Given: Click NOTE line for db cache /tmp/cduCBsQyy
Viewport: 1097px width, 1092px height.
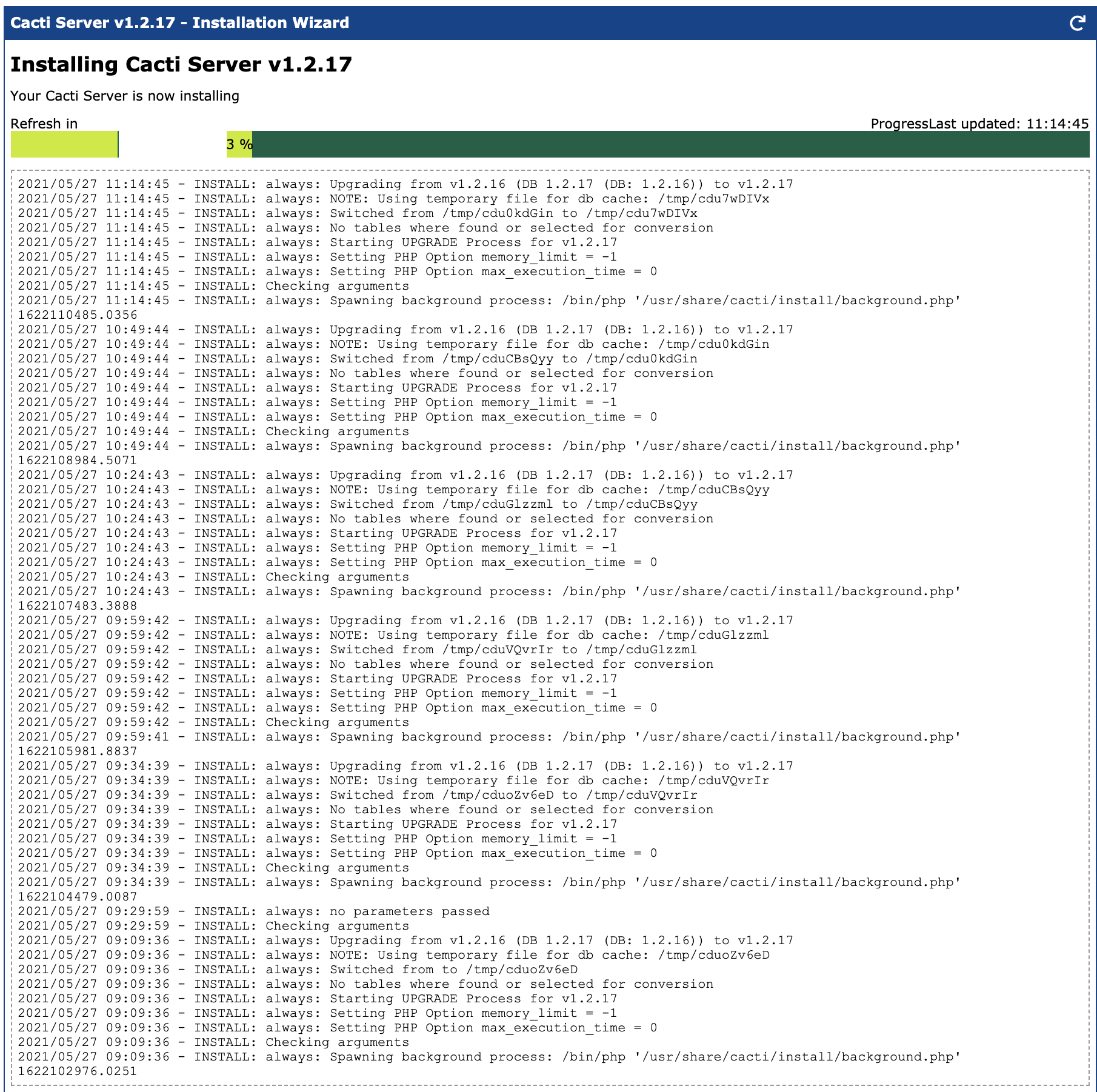Looking at the screenshot, I should pyautogui.click(x=393, y=490).
